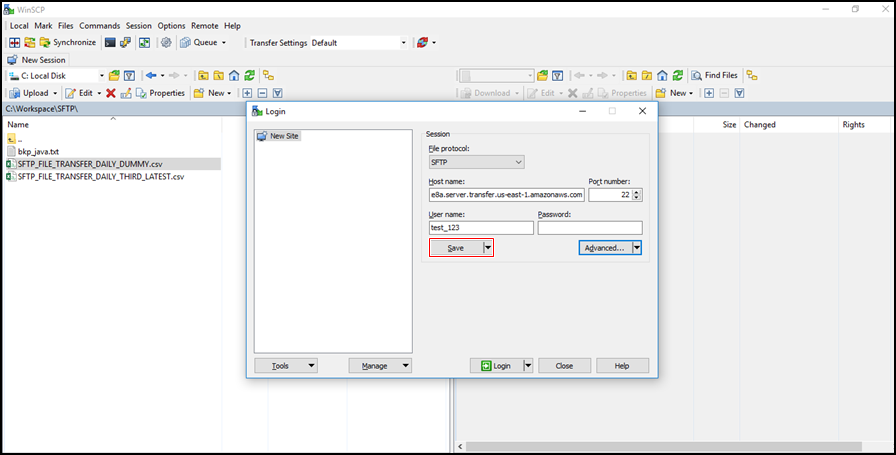Open the Remote menu

pos(205,26)
